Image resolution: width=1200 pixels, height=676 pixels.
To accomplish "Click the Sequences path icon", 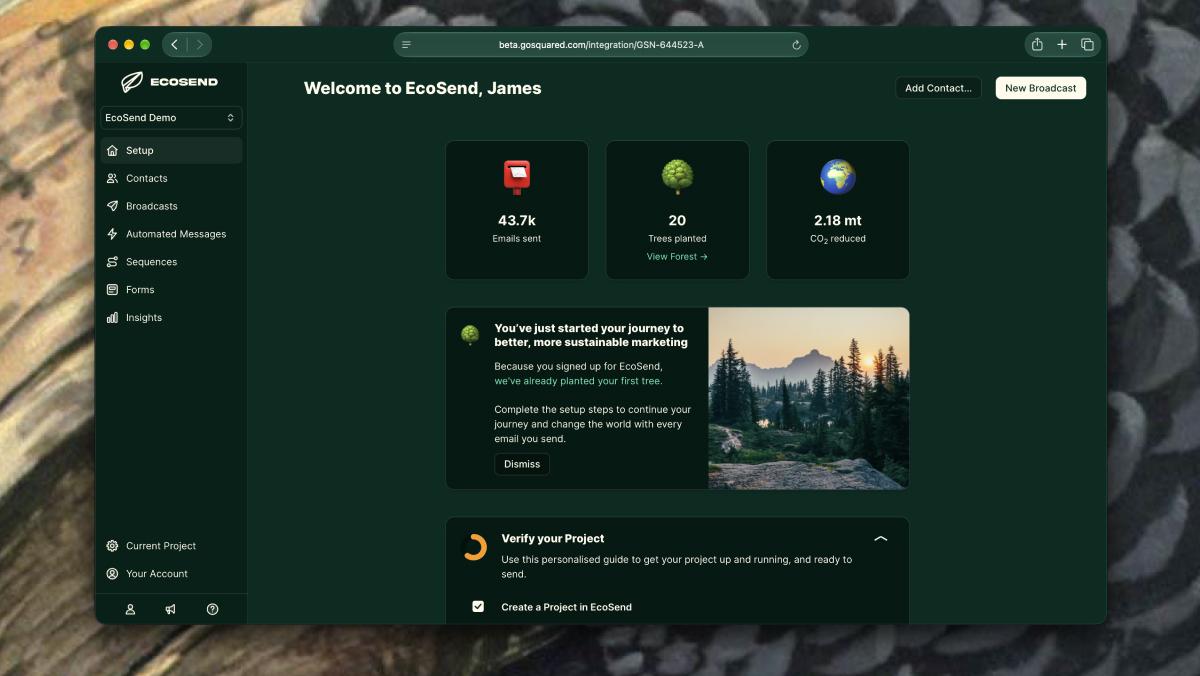I will point(112,262).
